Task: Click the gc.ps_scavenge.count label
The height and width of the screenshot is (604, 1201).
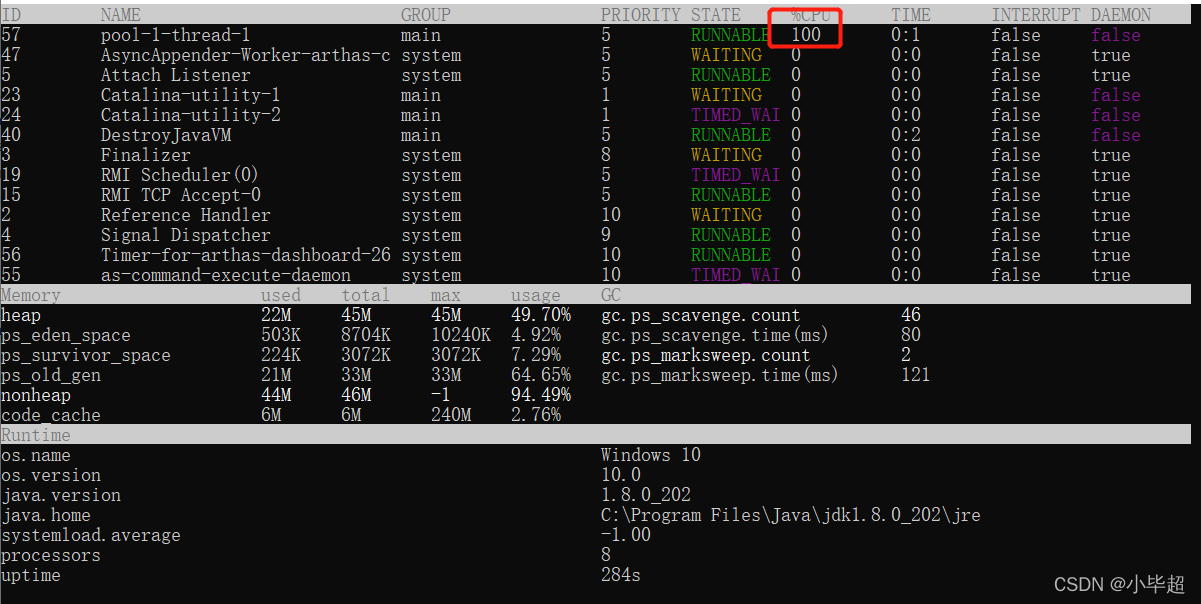Action: pyautogui.click(x=701, y=315)
